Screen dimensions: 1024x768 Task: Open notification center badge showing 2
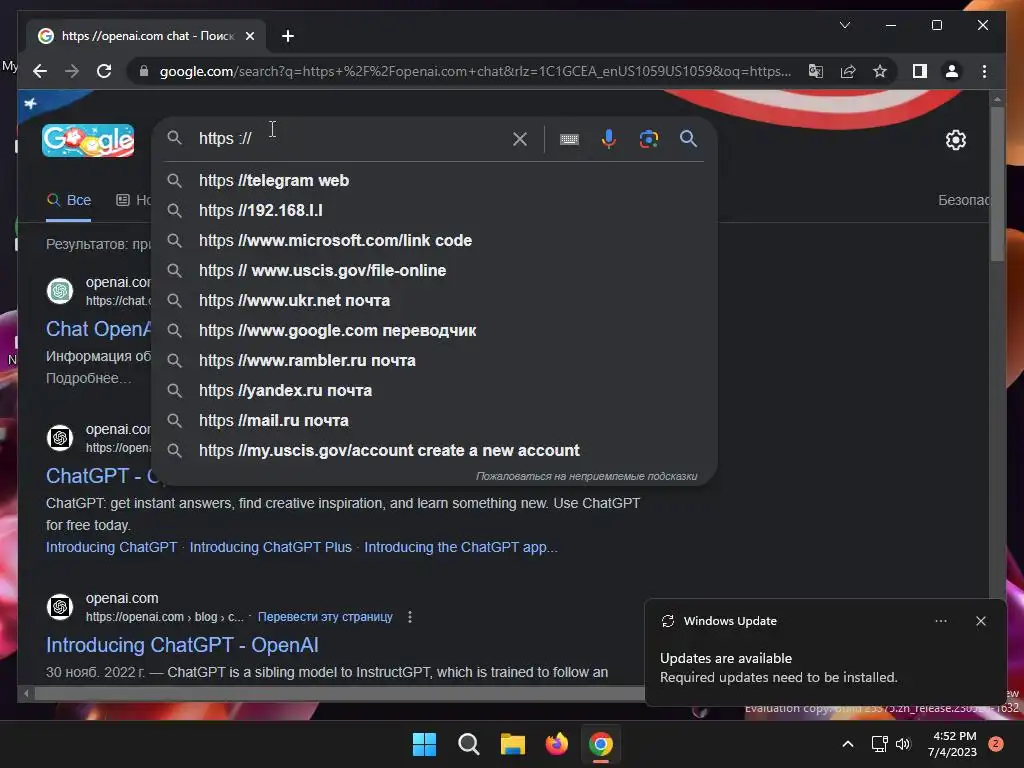[x=996, y=744]
